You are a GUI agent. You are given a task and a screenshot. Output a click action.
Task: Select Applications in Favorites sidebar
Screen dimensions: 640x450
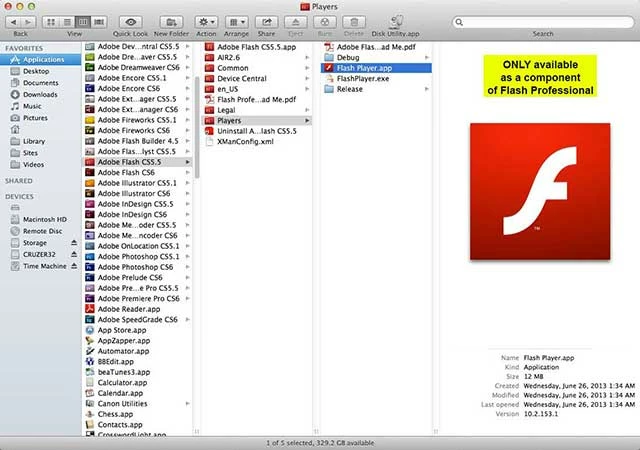pos(40,60)
